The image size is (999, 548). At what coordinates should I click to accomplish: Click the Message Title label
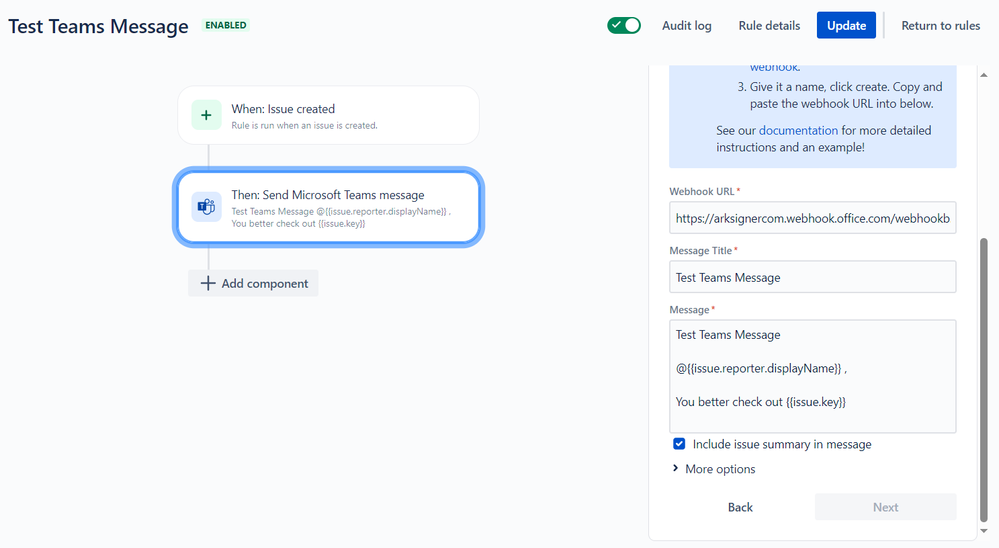[700, 250]
